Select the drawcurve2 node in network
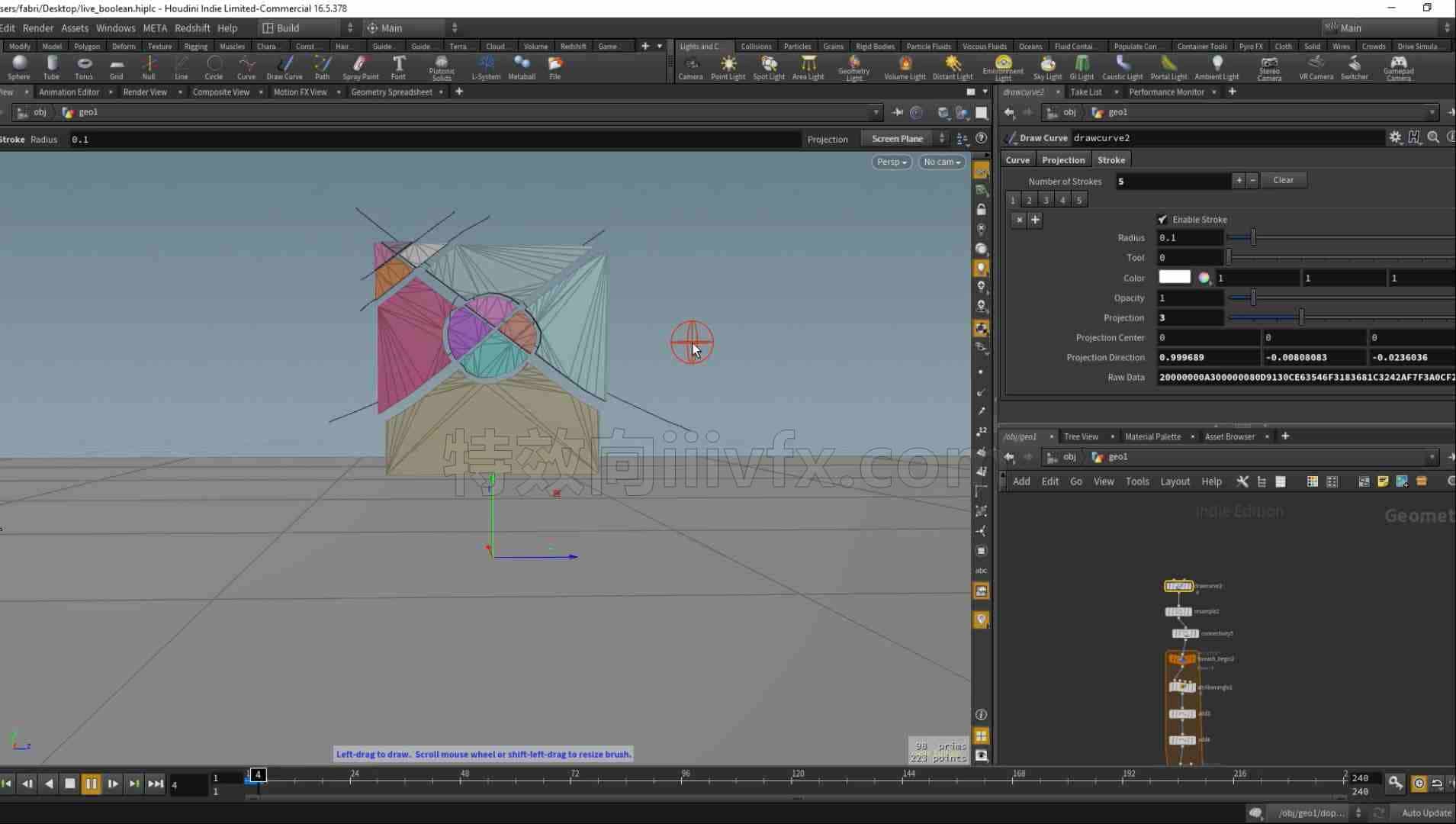The image size is (1456, 824). [1178, 586]
